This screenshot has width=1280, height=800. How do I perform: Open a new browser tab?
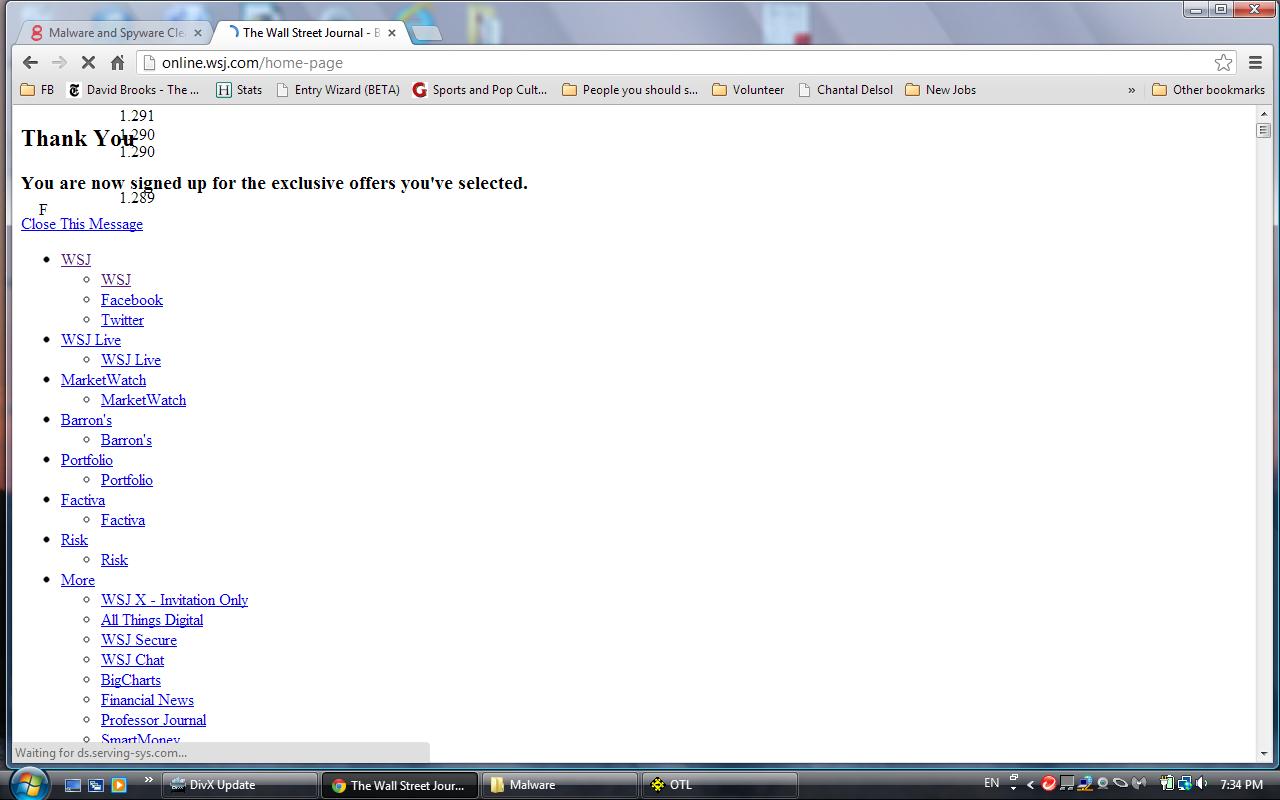426,33
